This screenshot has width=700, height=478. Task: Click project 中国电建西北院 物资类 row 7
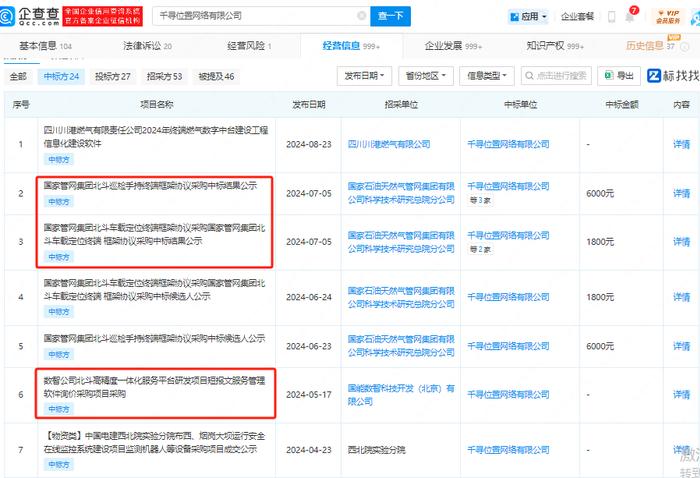pyautogui.click(x=154, y=442)
